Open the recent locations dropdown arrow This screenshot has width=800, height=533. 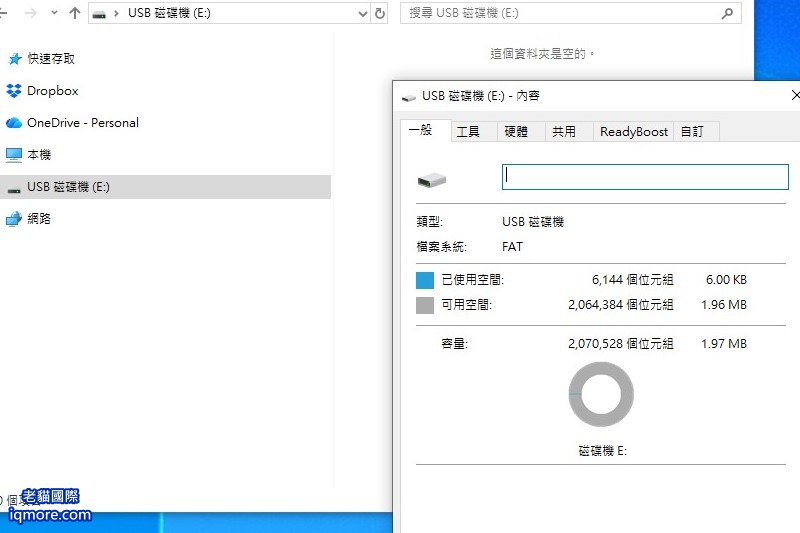pos(54,13)
